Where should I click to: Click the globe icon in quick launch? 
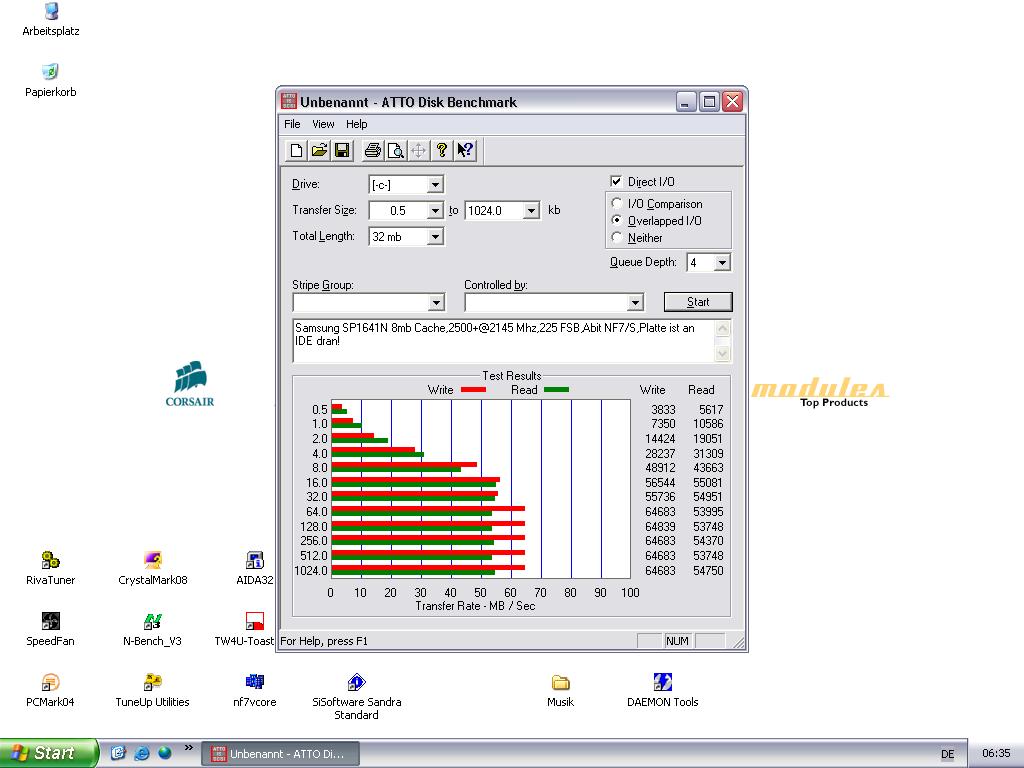click(x=165, y=753)
